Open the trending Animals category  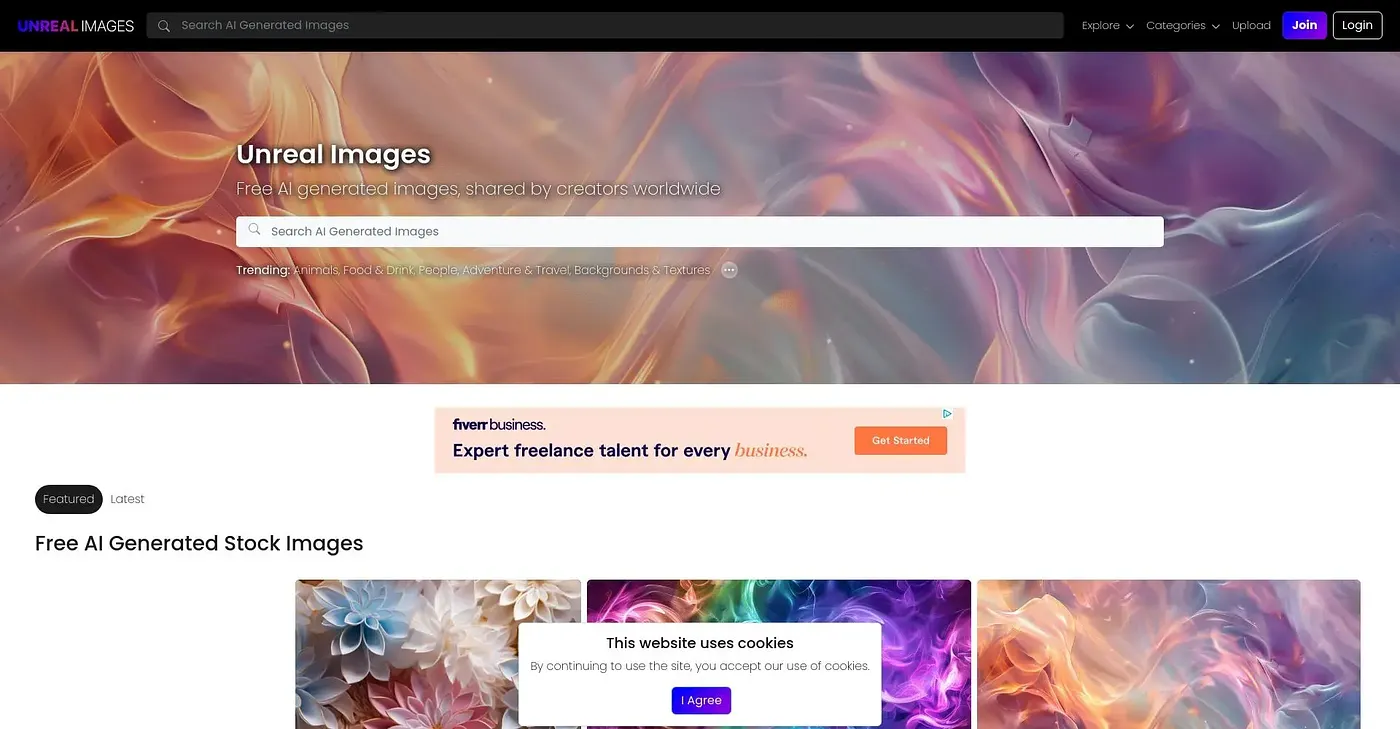[x=316, y=270]
